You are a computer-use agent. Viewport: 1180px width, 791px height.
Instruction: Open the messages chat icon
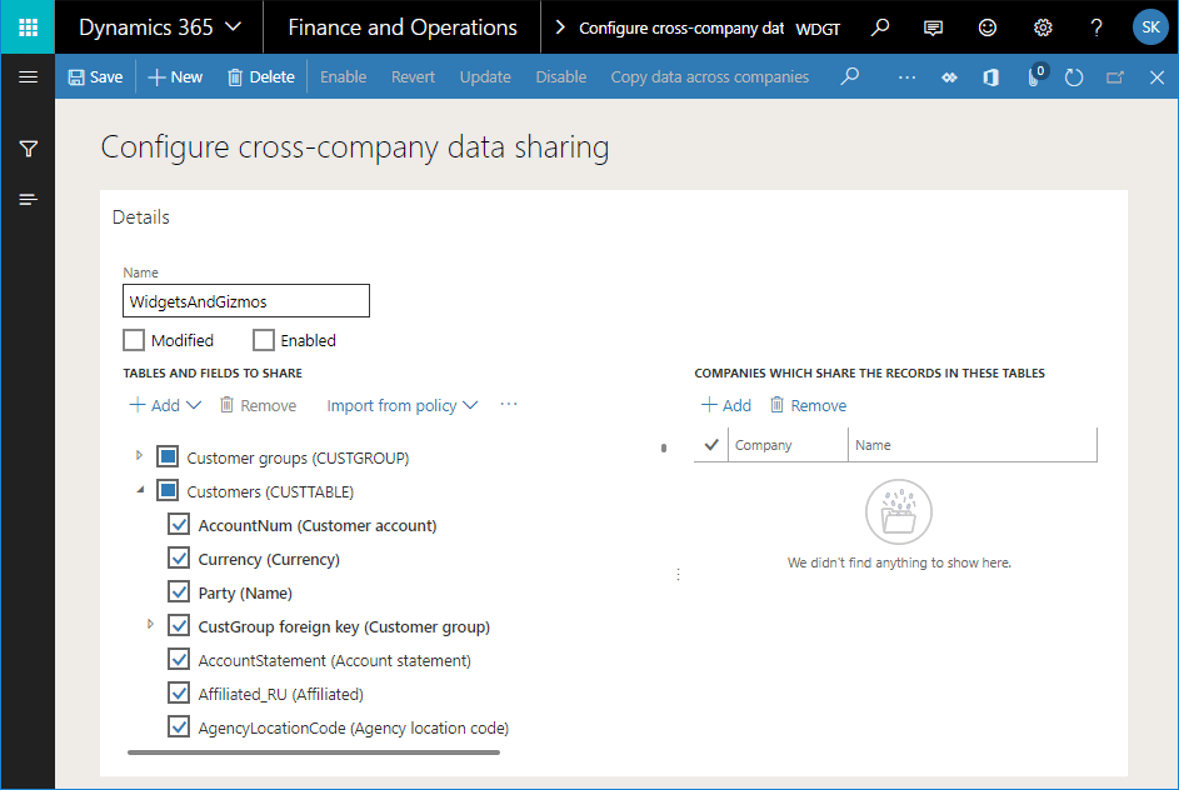pos(933,28)
